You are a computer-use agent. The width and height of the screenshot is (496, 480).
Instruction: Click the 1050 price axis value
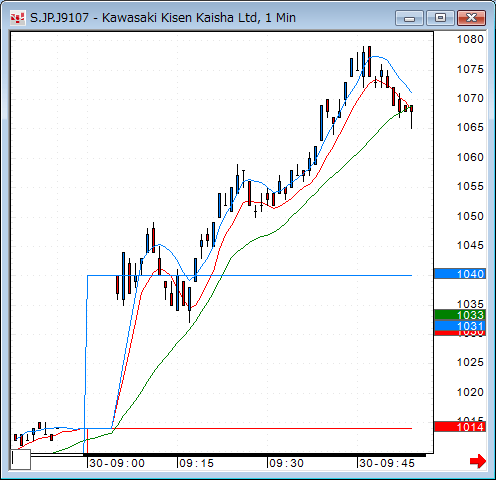pos(470,216)
